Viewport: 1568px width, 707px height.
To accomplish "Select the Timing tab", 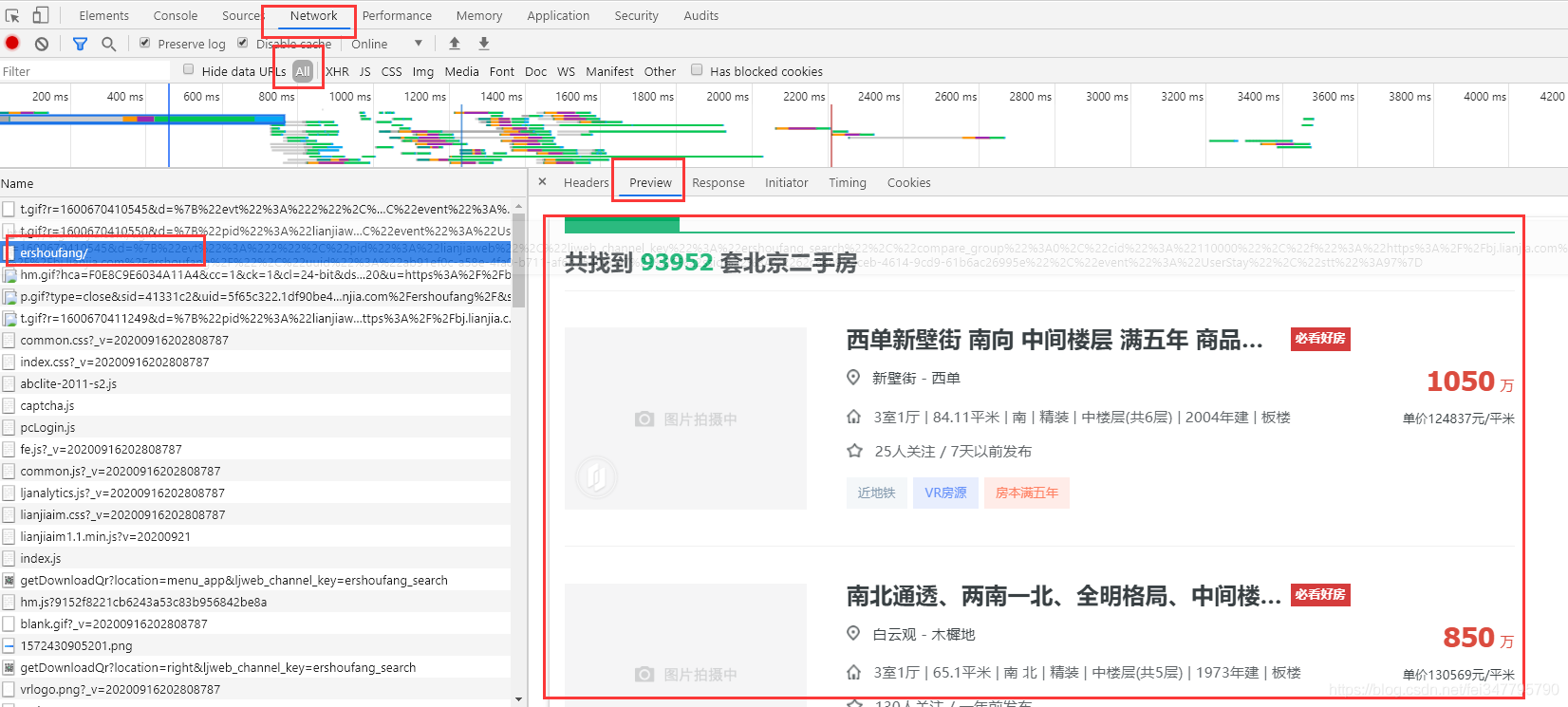I will 848,182.
